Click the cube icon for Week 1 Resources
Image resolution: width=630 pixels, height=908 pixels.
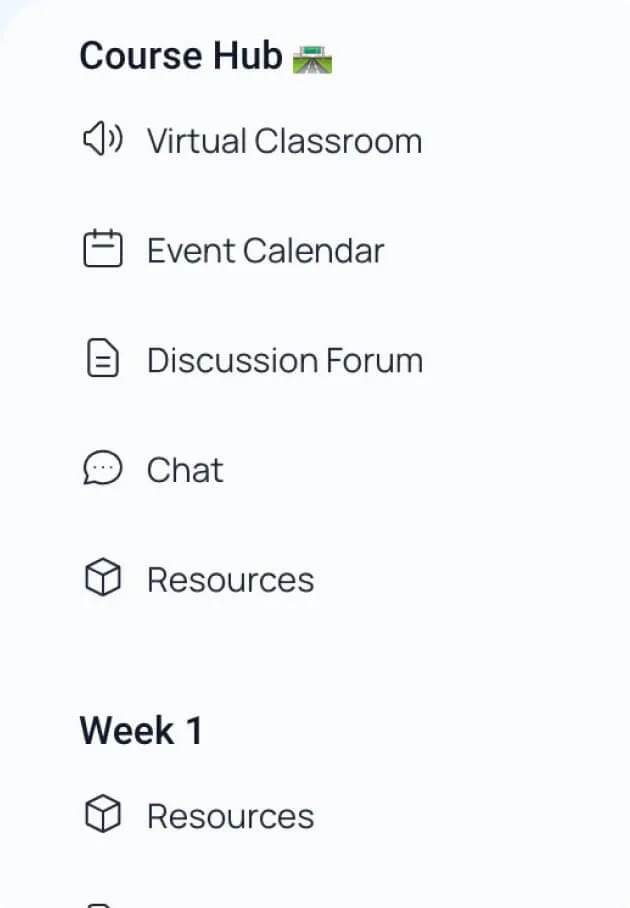coord(101,816)
